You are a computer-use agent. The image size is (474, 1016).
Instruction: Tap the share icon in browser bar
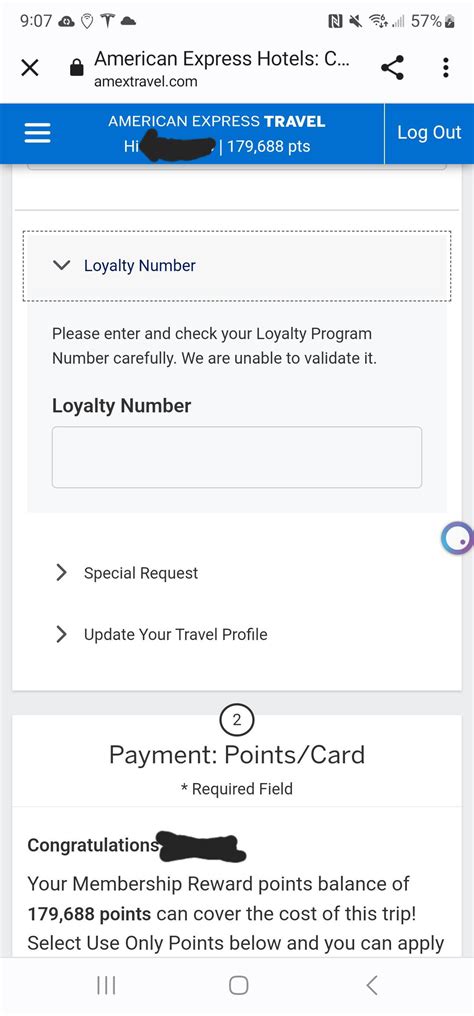(392, 67)
